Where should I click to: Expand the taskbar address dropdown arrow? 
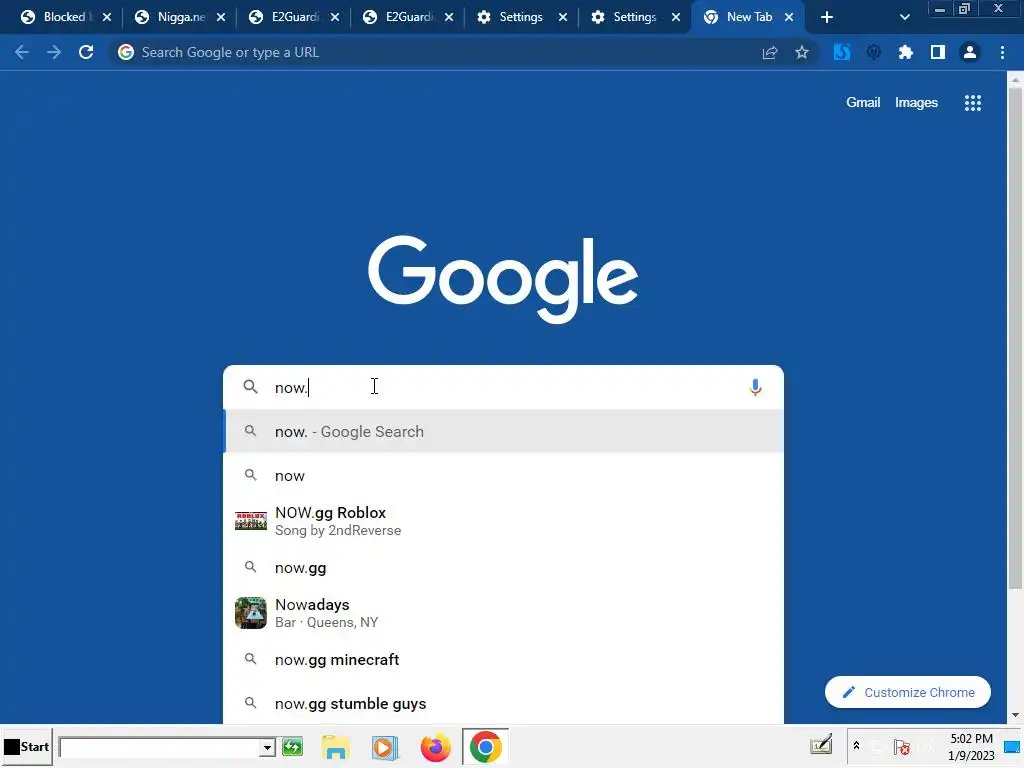click(267, 748)
